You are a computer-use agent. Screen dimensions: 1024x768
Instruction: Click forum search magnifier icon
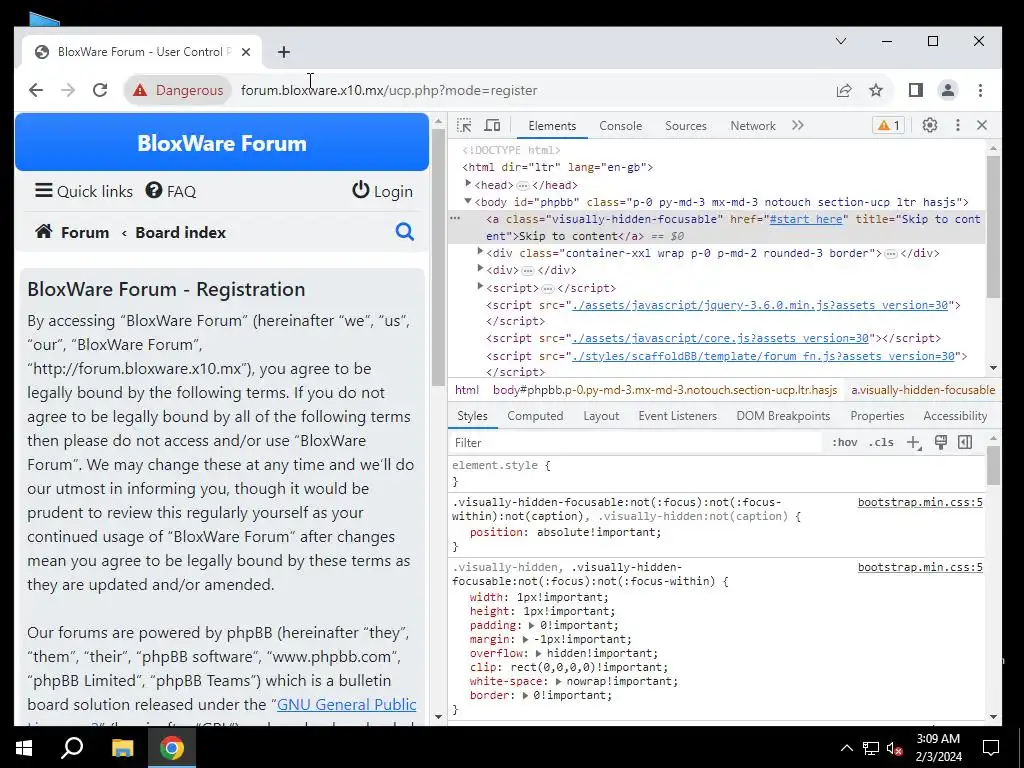click(x=405, y=232)
